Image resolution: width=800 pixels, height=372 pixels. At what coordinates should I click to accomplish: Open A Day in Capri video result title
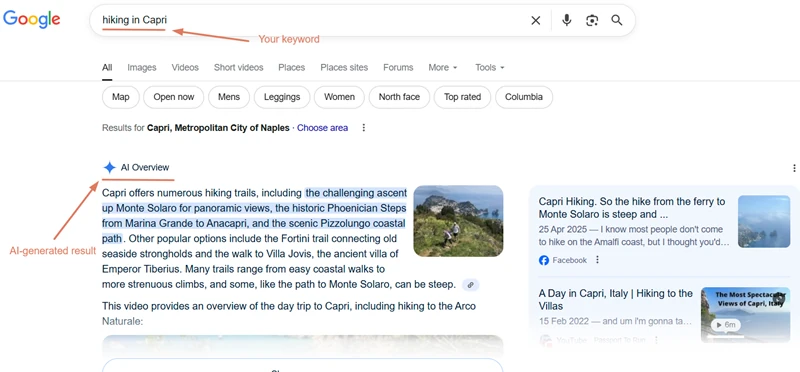(616, 300)
